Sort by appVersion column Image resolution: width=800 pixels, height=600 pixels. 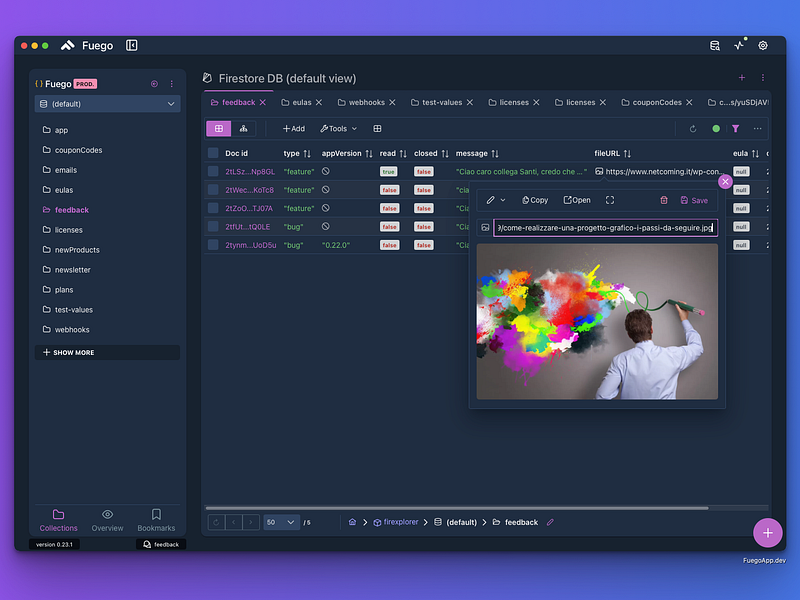pyautogui.click(x=369, y=153)
